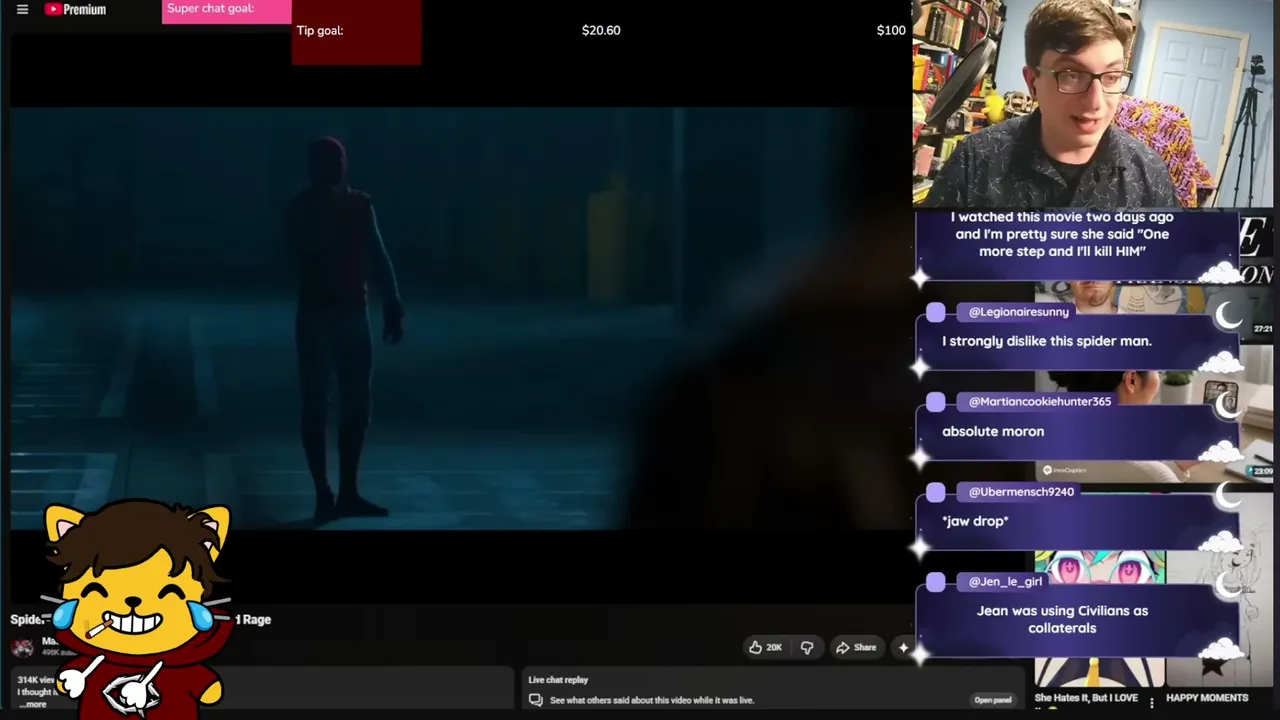Go to YouTube Premium home logo
Image resolution: width=1280 pixels, height=720 pixels.
[x=75, y=10]
